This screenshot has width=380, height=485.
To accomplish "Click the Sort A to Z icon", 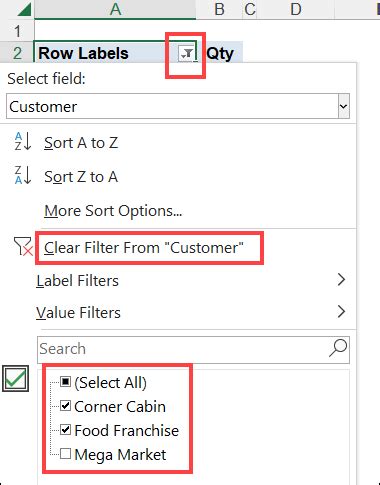I will click(x=22, y=141).
